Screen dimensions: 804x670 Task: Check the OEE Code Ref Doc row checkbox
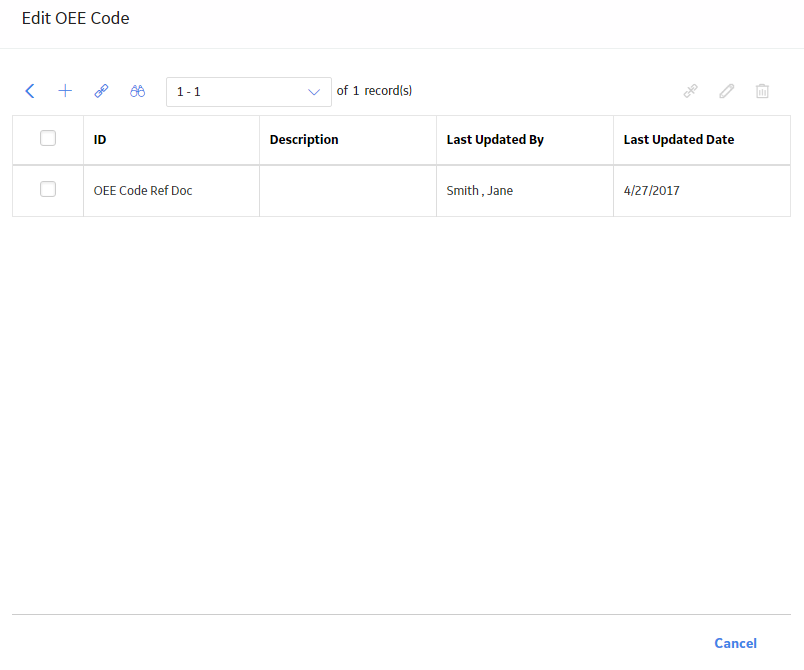pyautogui.click(x=48, y=190)
